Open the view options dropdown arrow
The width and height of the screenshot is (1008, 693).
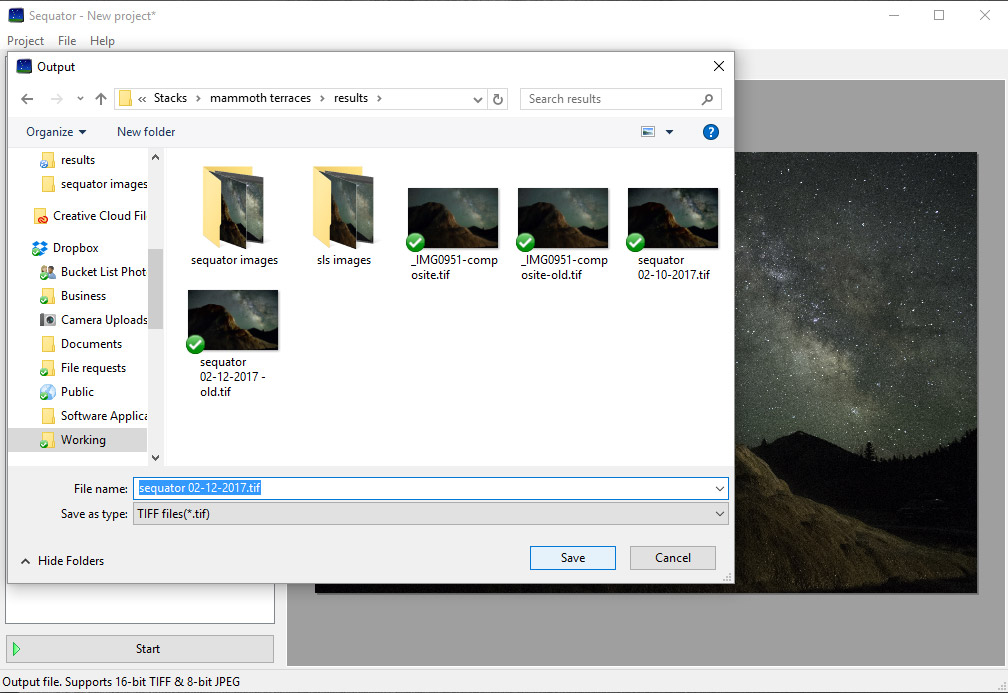[669, 132]
